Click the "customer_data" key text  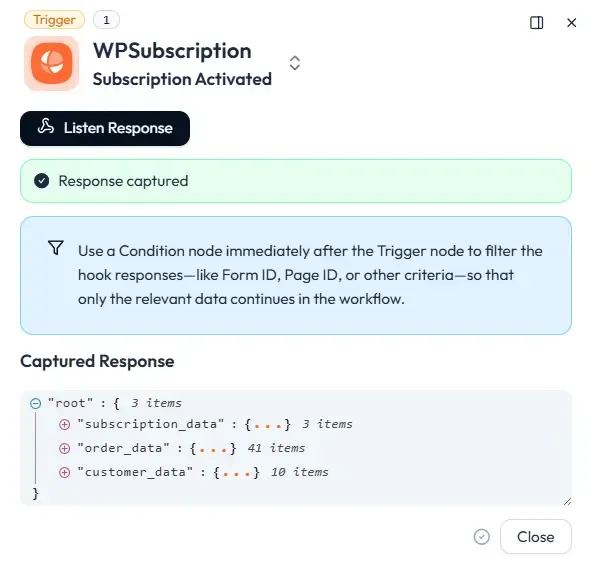135,472
